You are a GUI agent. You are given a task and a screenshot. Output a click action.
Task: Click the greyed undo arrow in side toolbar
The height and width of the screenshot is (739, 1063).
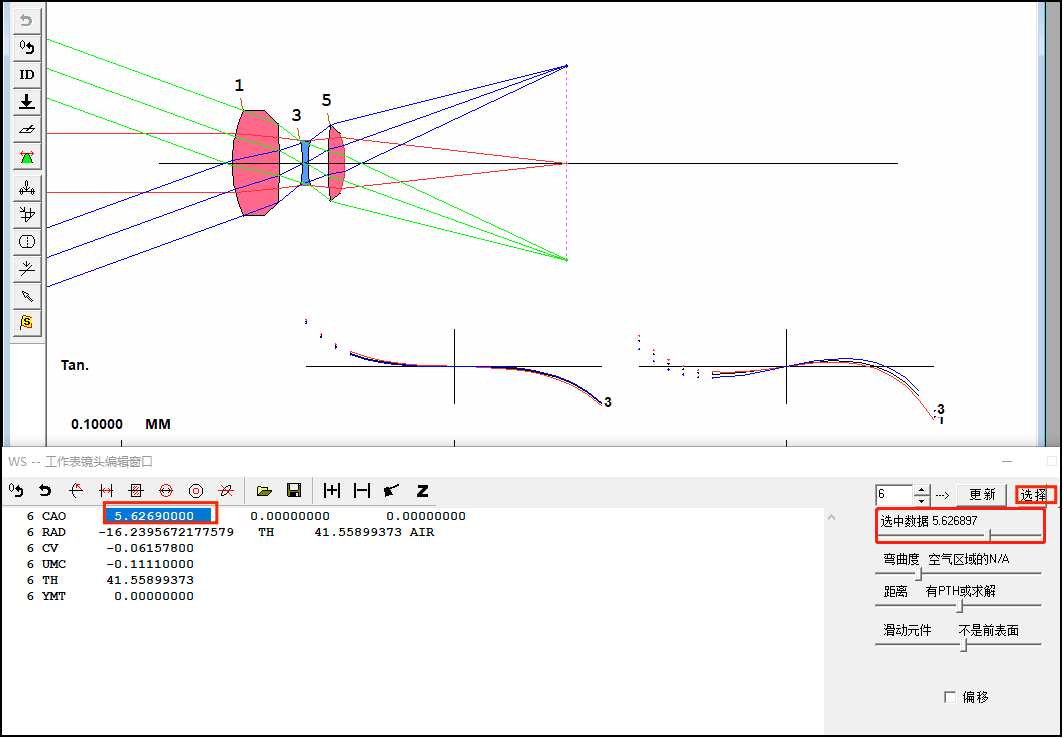pyautogui.click(x=26, y=20)
